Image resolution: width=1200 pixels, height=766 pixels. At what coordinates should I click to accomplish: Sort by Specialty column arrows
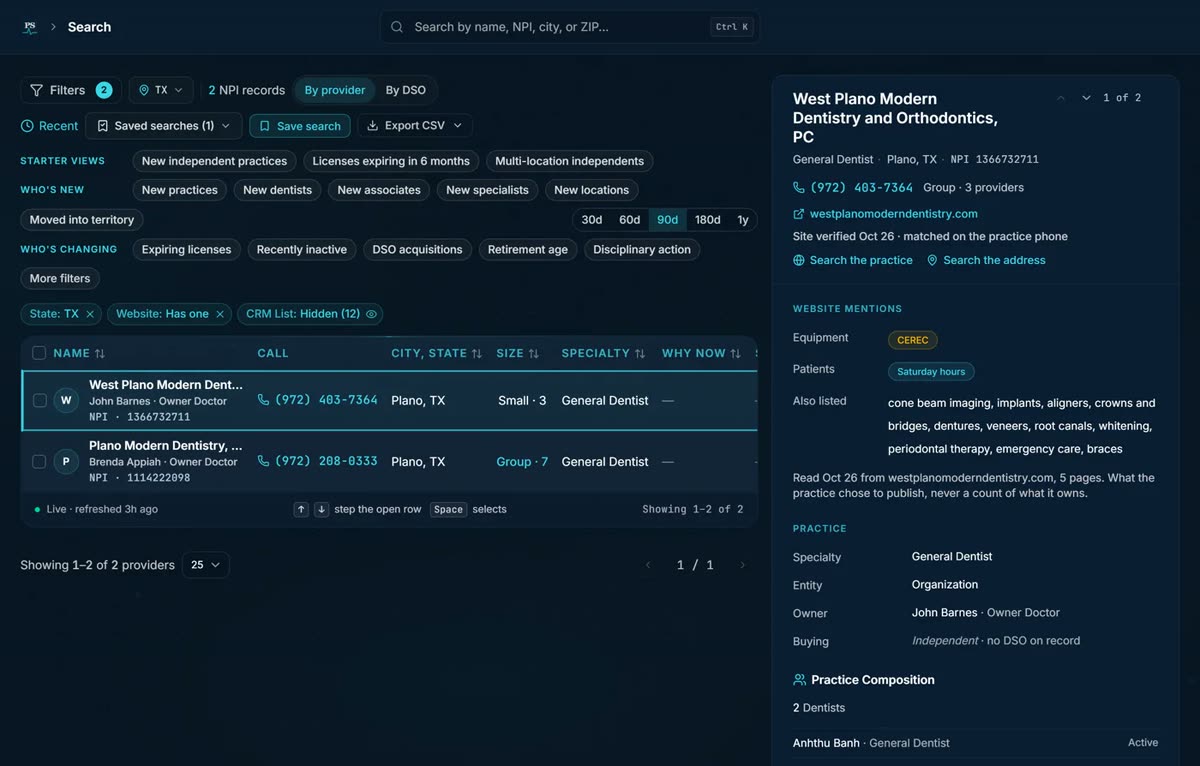click(640, 354)
